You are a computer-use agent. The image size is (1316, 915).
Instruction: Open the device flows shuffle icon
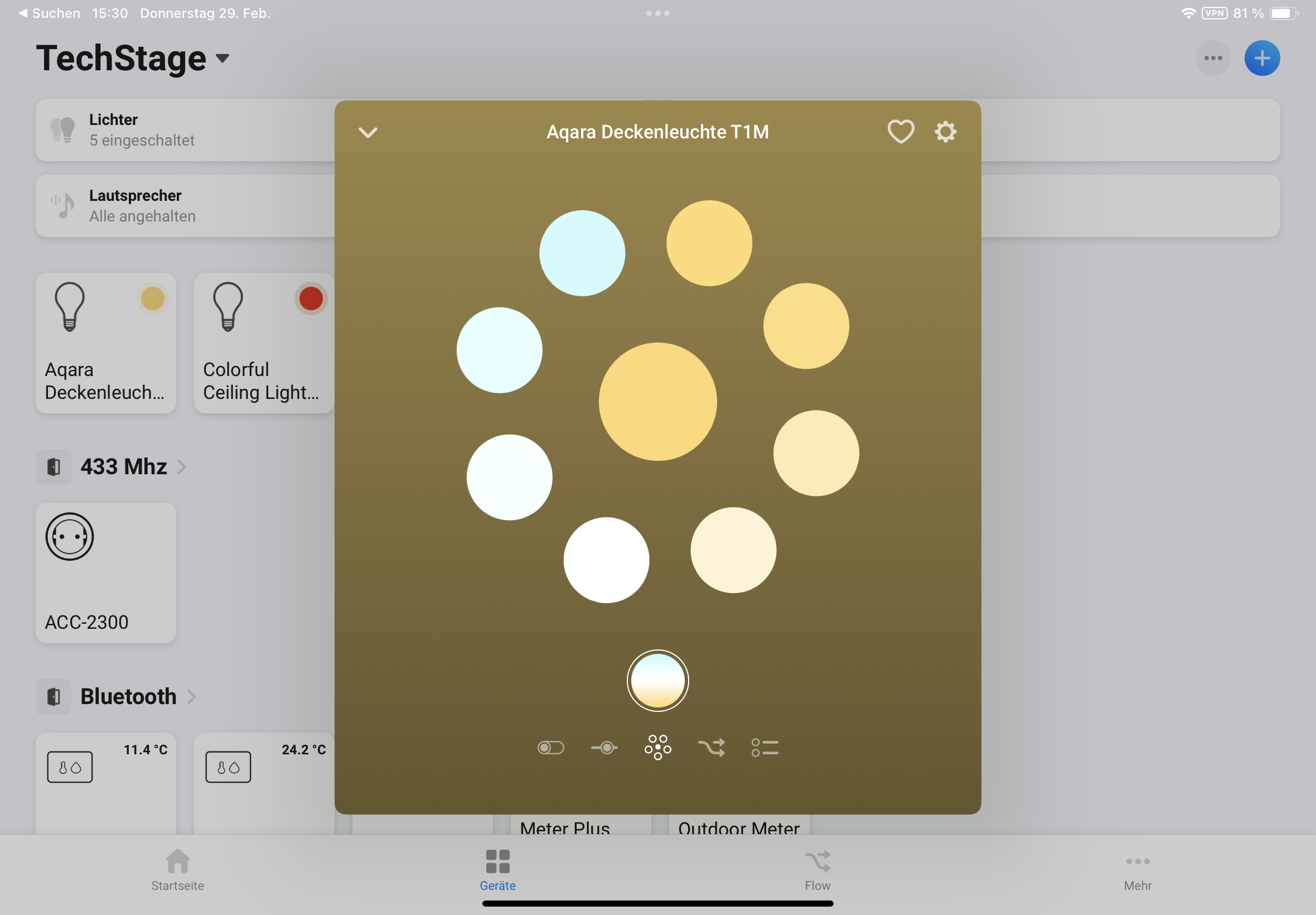(711, 748)
